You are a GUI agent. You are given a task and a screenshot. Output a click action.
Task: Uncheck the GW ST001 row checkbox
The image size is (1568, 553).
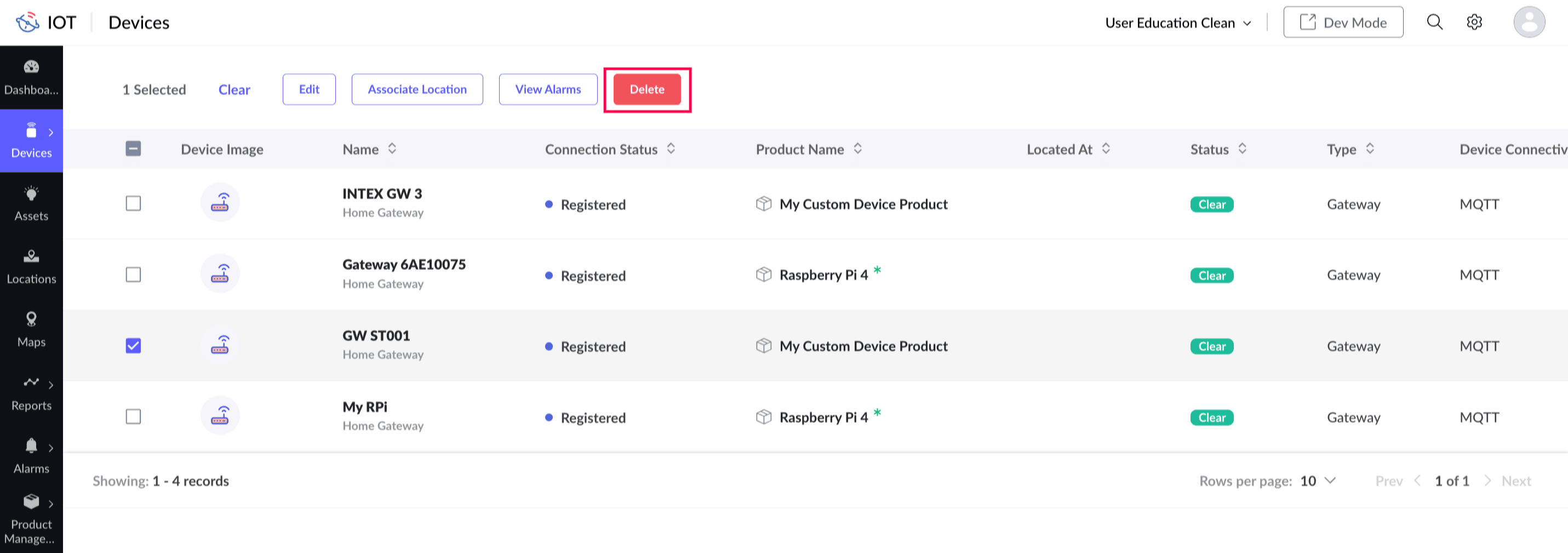(x=133, y=346)
